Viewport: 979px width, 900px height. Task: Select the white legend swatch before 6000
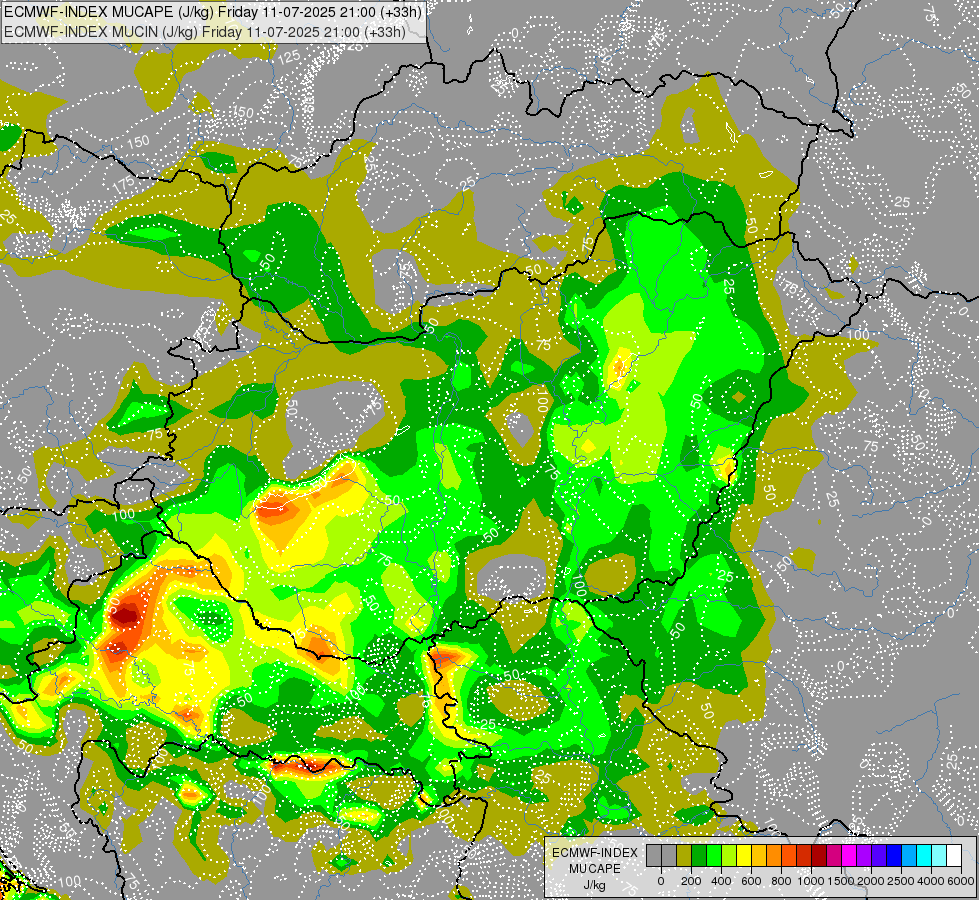tap(955, 855)
